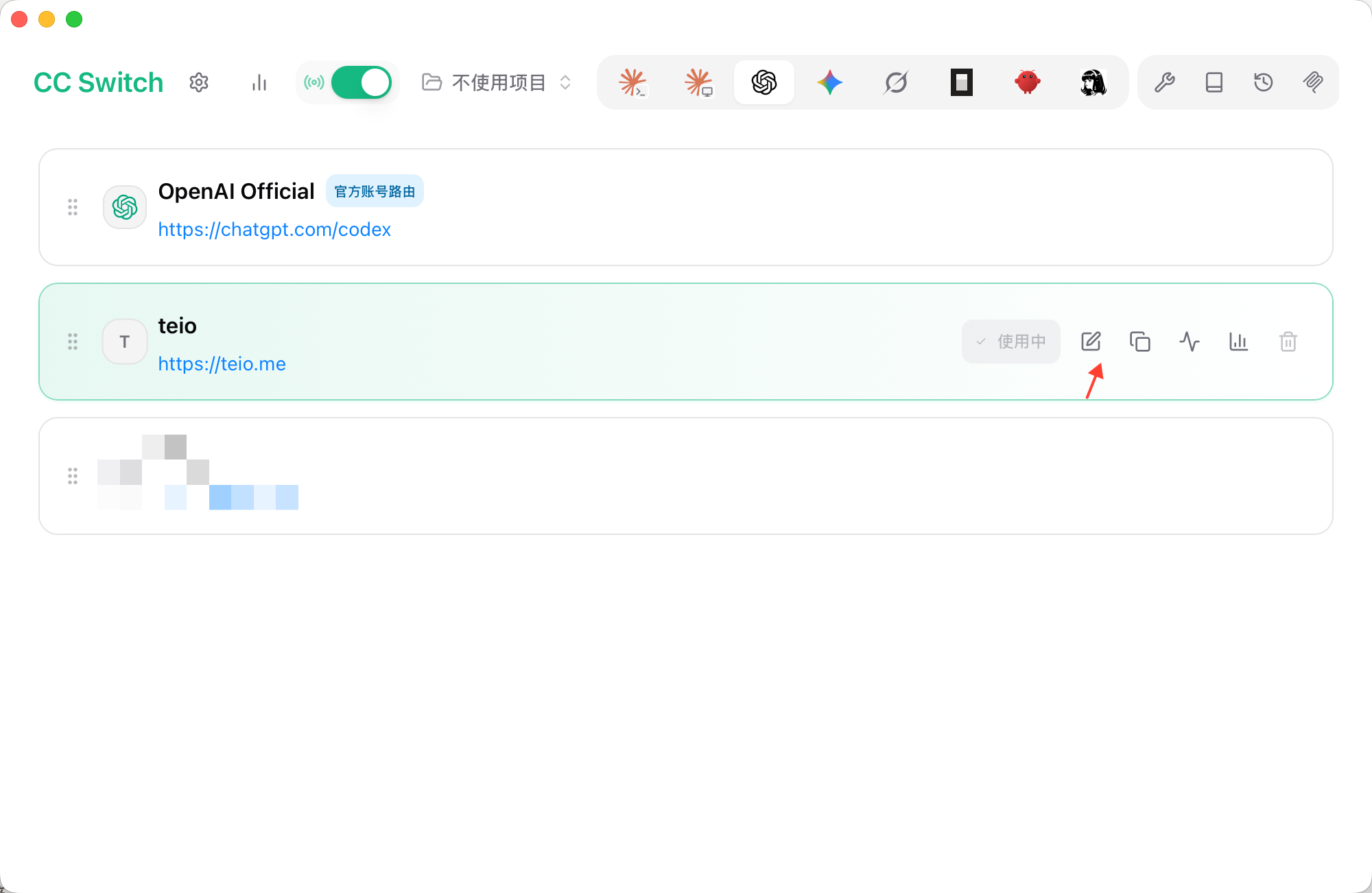Select the crossed-circle app tab

click(x=896, y=82)
